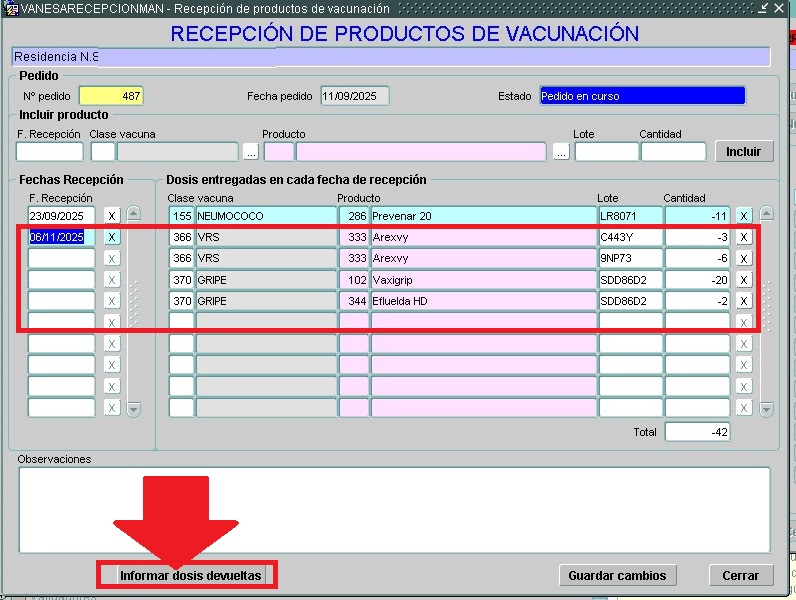Select the Cantidad input in Incluir producto

tap(673, 152)
